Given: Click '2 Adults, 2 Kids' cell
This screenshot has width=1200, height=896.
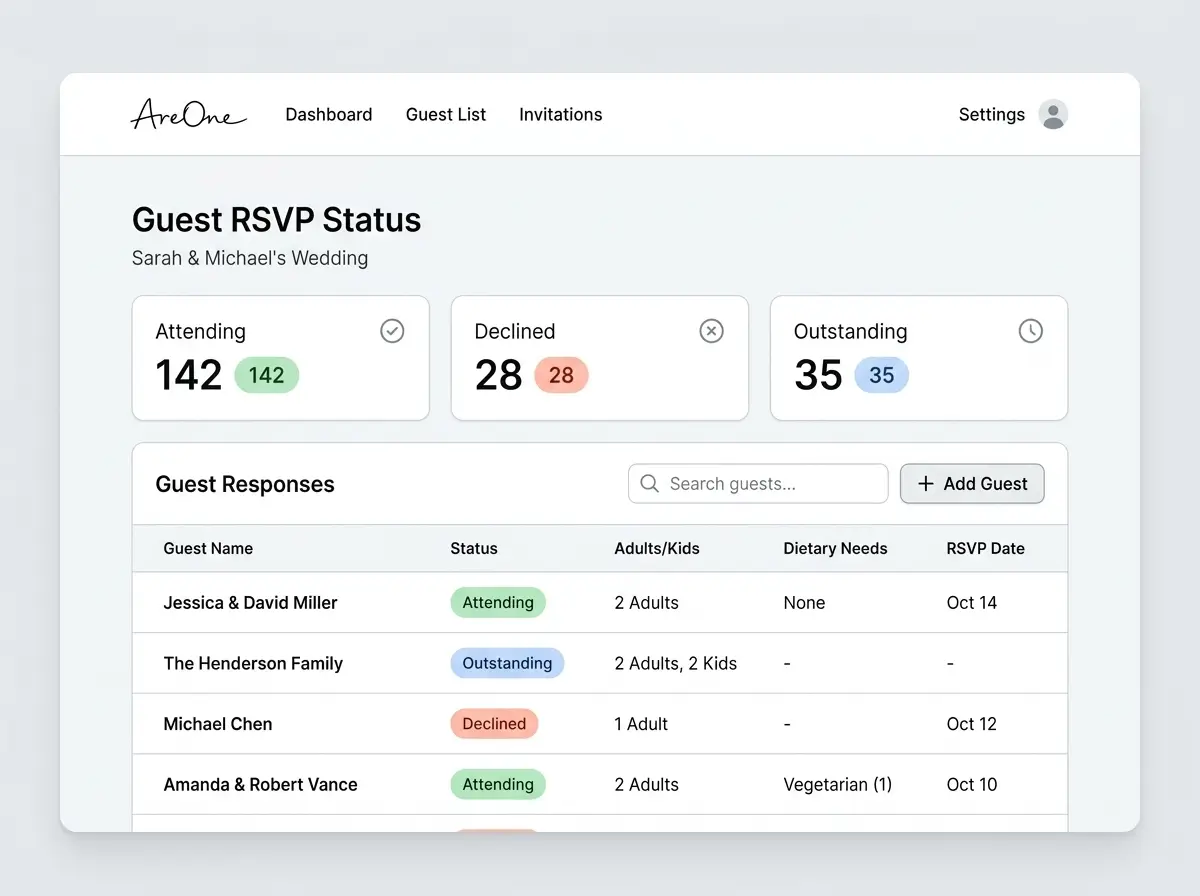Looking at the screenshot, I should point(676,663).
